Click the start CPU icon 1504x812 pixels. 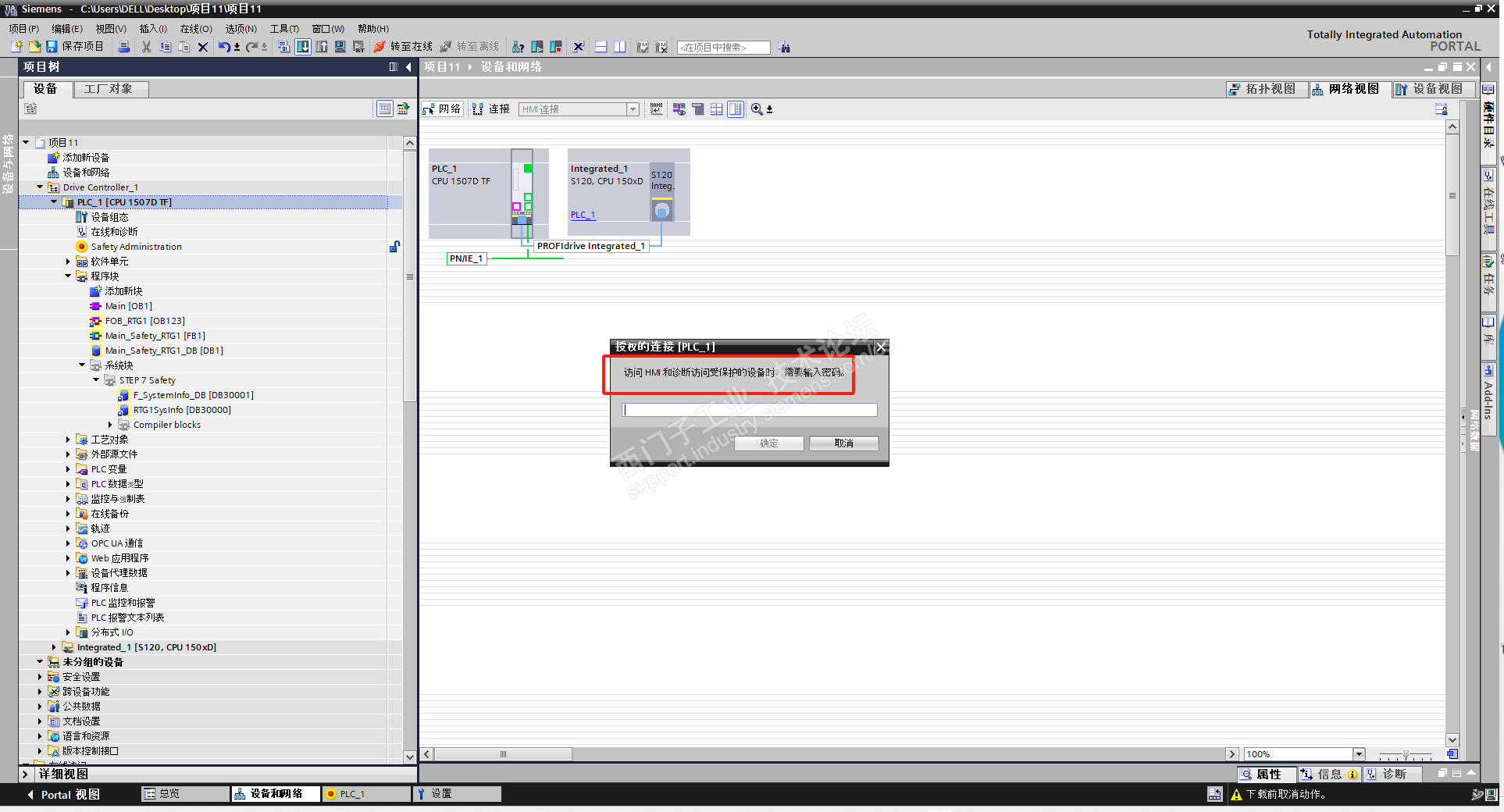coord(537,47)
